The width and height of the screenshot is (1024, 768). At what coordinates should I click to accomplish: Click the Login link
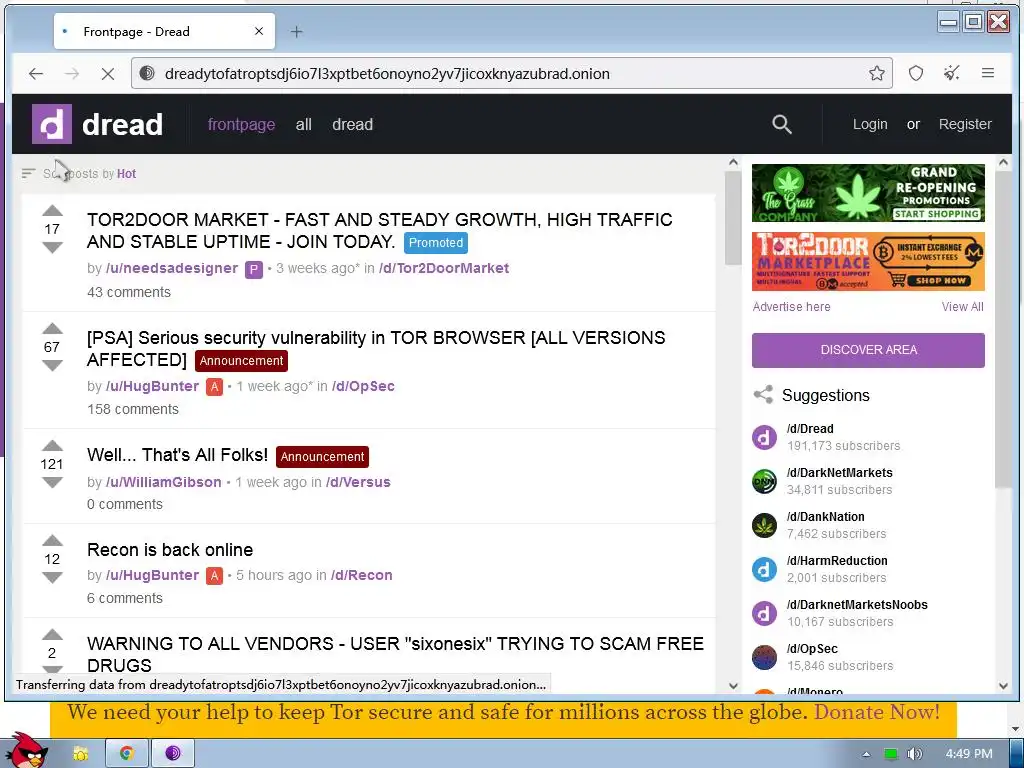pyautogui.click(x=870, y=124)
